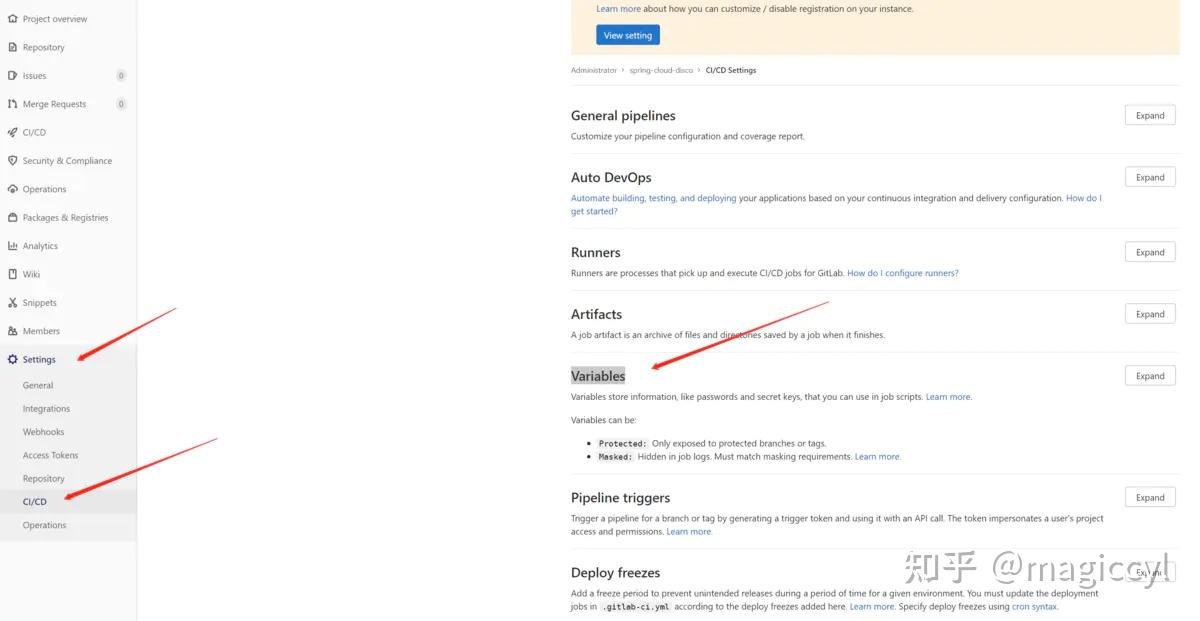
Task: Click the Repository file icon in sidebar
Action: (13, 47)
